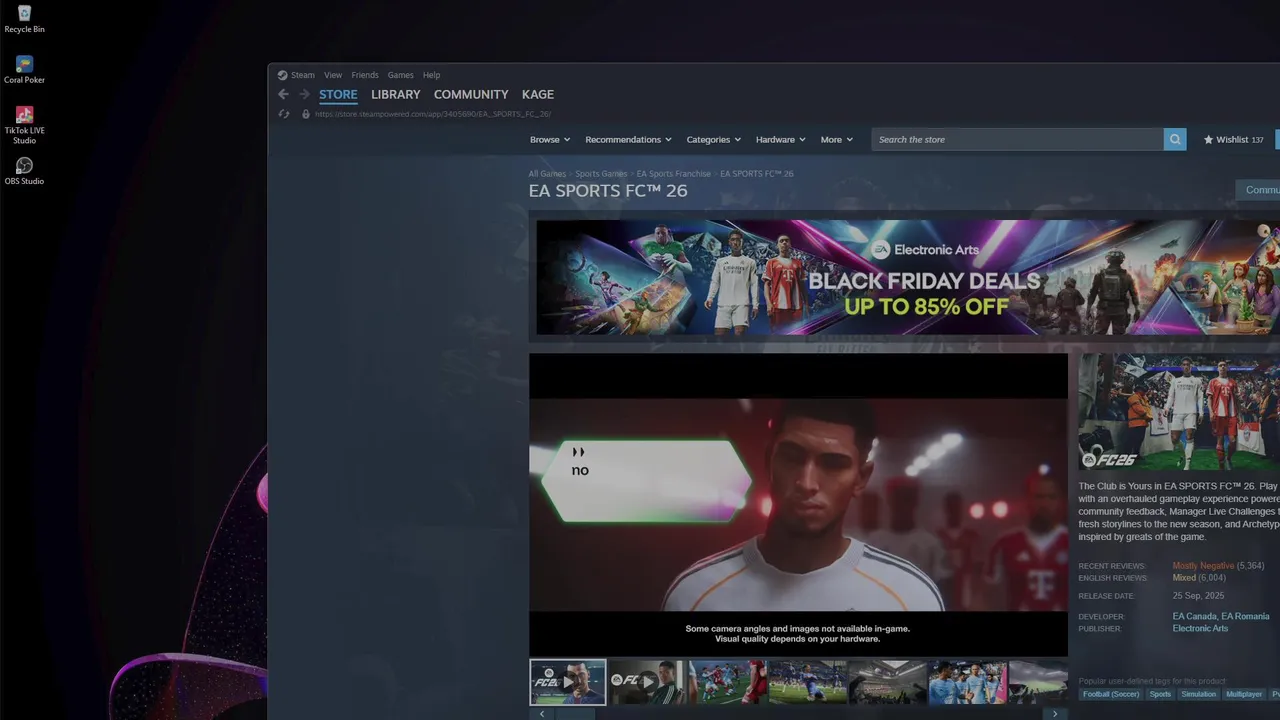
Task: Open the Steam menu
Action: (x=302, y=75)
